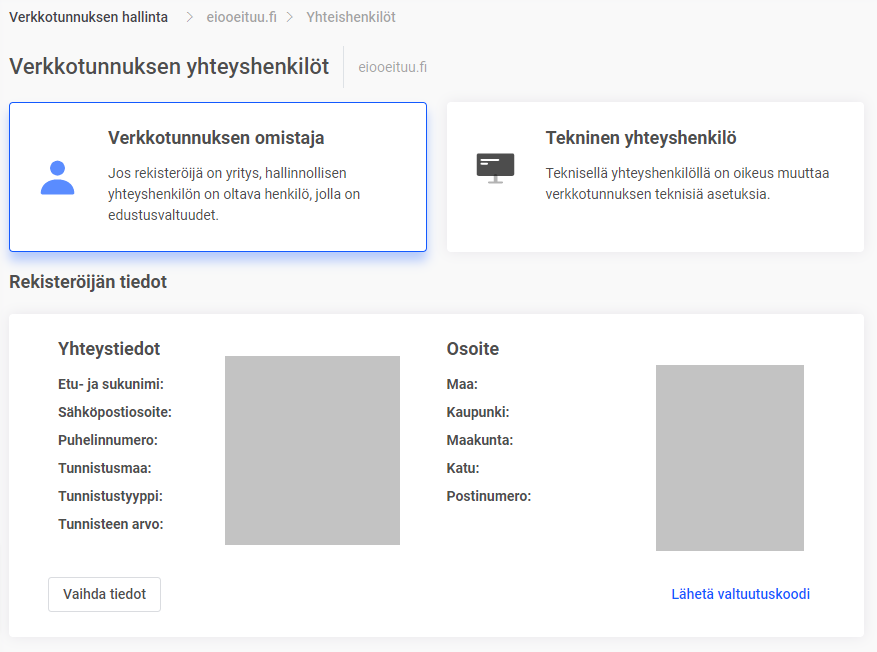Click the Tunnistustyyppi field label
Image resolution: width=877 pixels, height=652 pixels.
click(110, 496)
